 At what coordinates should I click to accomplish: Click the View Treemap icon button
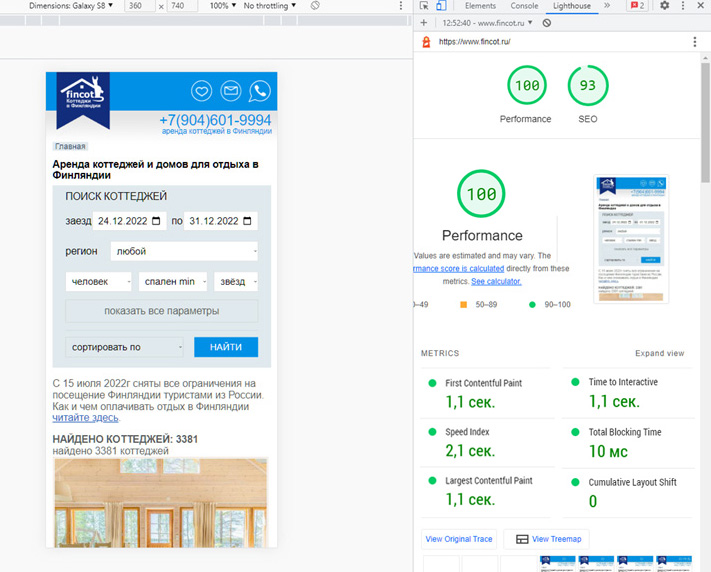pyautogui.click(x=546, y=539)
